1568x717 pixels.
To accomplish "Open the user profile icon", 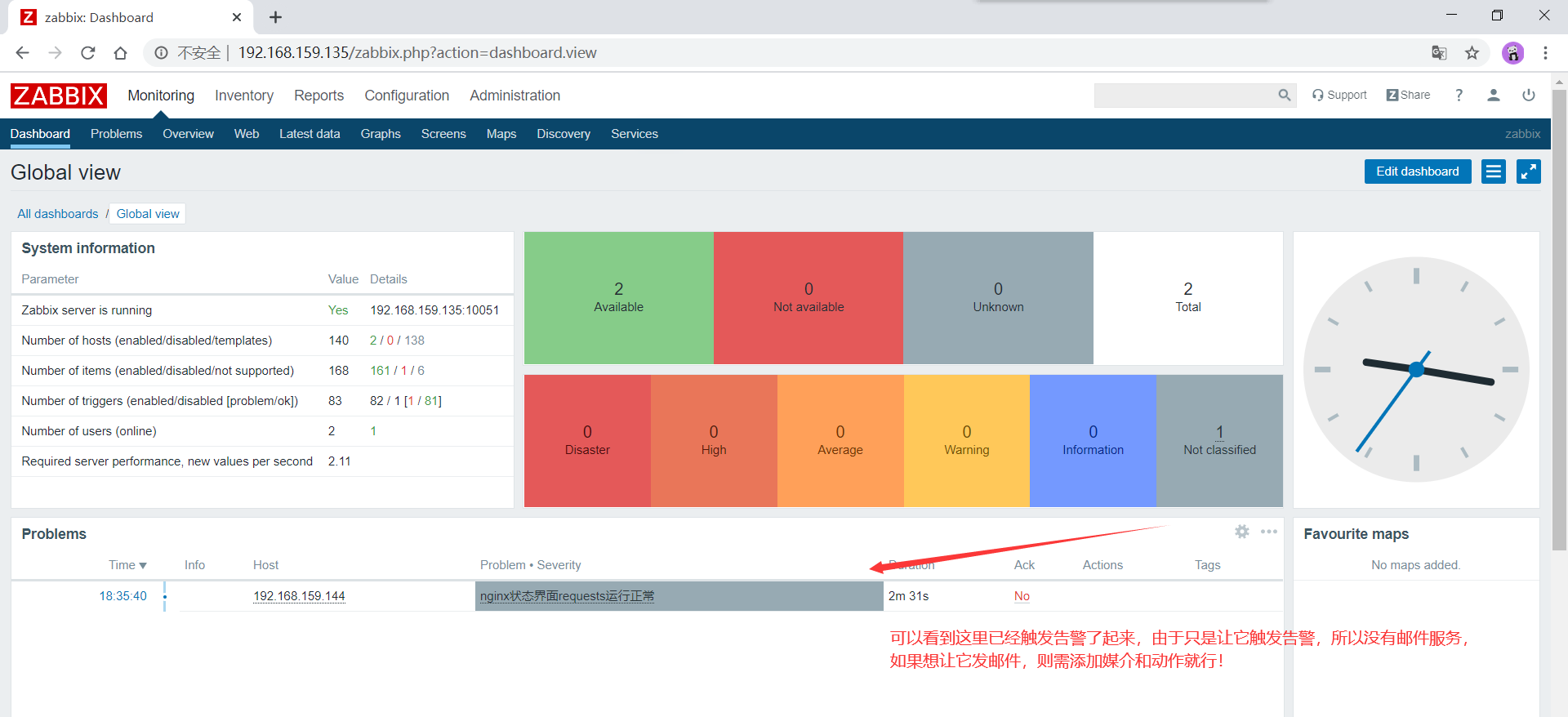I will (1494, 96).
